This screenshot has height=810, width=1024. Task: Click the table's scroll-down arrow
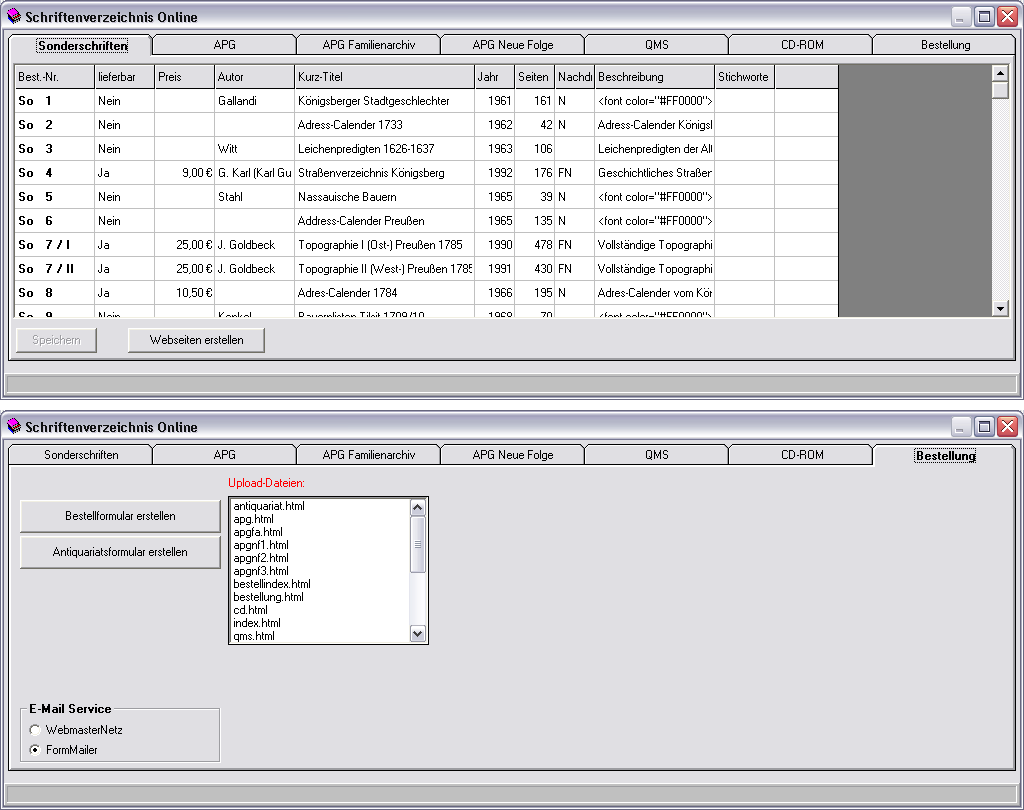1000,309
